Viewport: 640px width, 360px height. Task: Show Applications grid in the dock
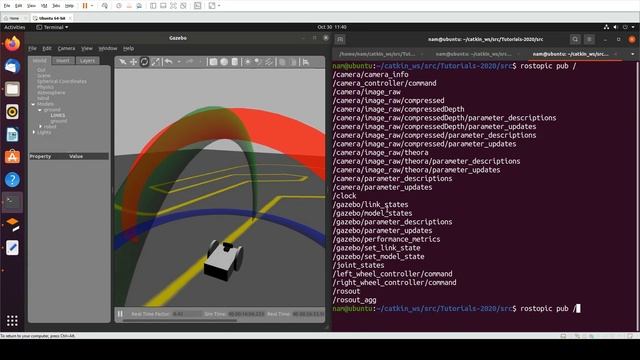pyautogui.click(x=12, y=321)
